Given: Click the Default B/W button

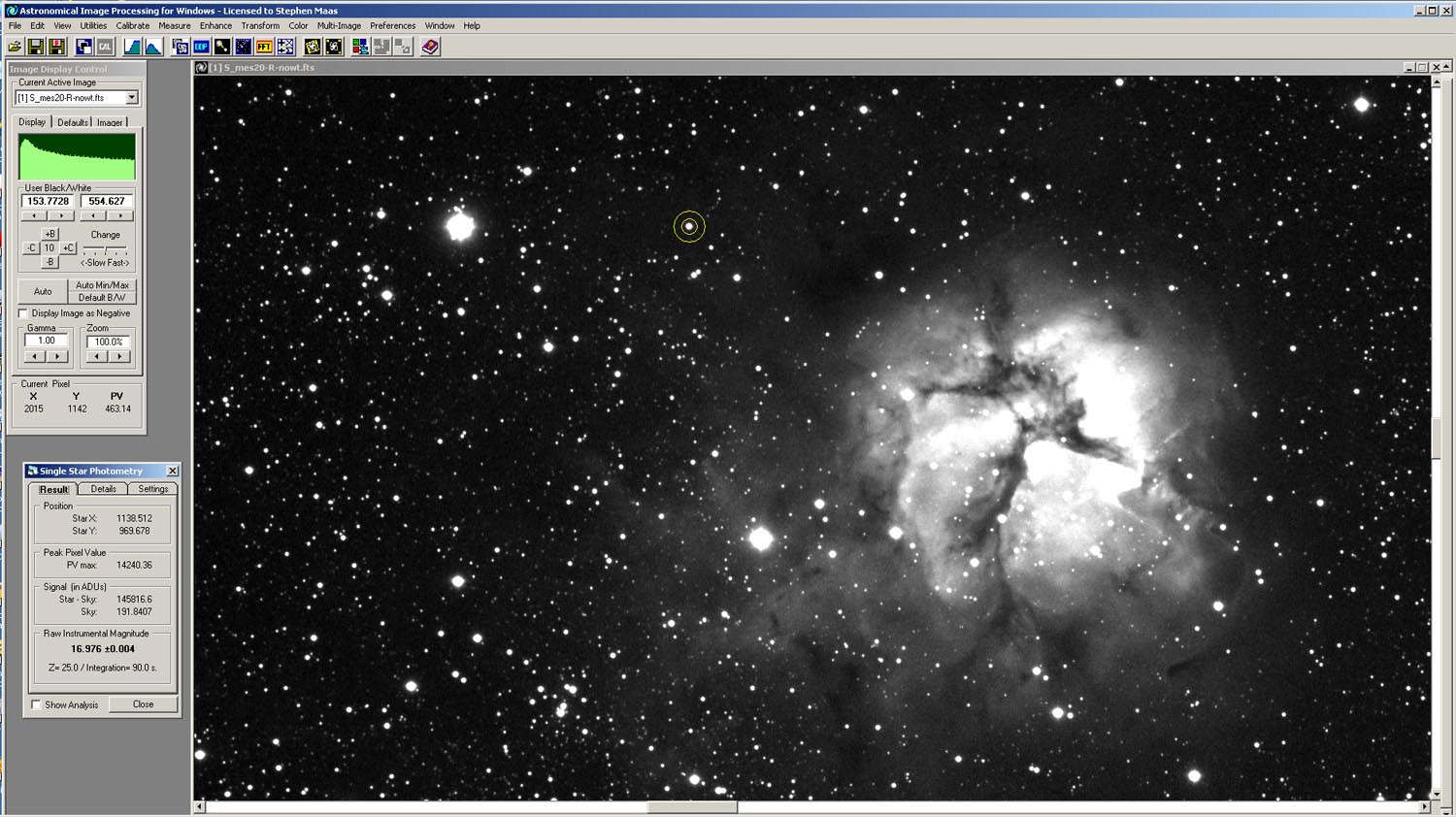Looking at the screenshot, I should click(102, 298).
